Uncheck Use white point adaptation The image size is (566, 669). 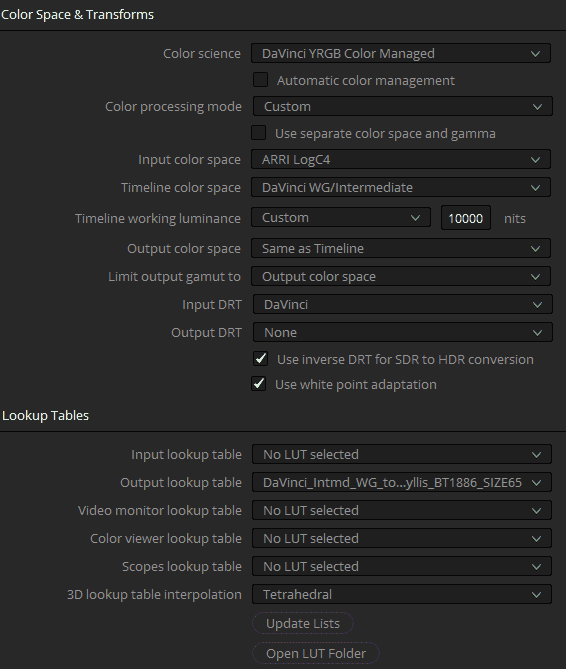258,384
